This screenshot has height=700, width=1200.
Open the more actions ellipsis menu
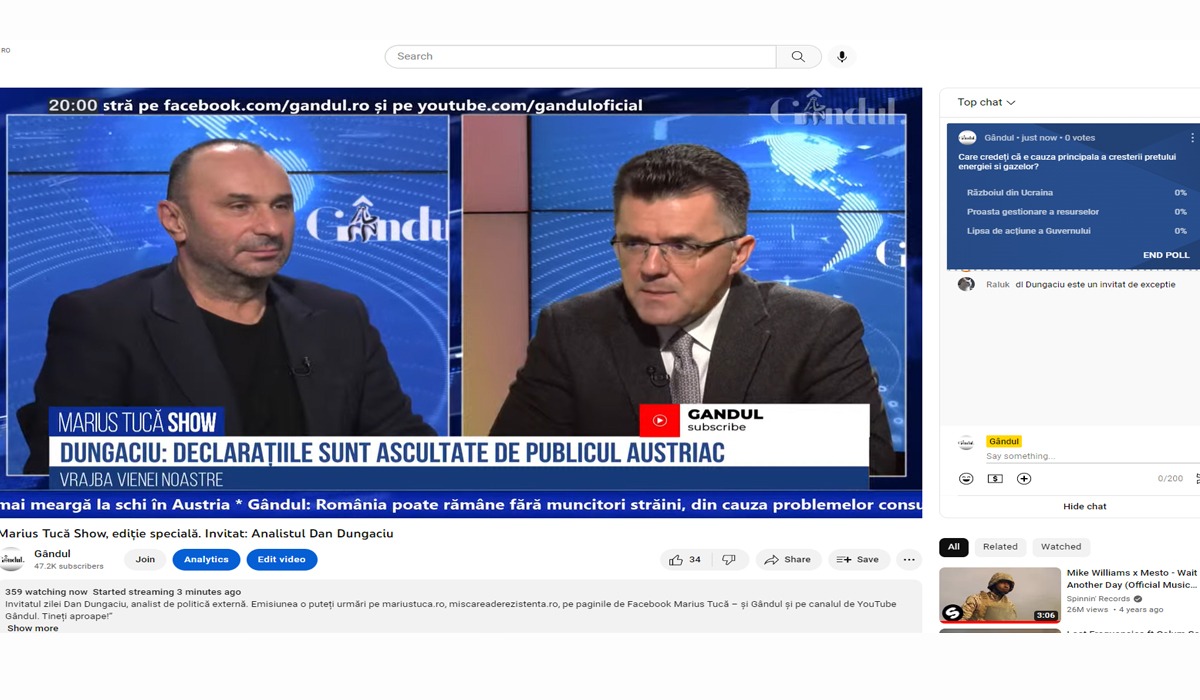point(908,560)
